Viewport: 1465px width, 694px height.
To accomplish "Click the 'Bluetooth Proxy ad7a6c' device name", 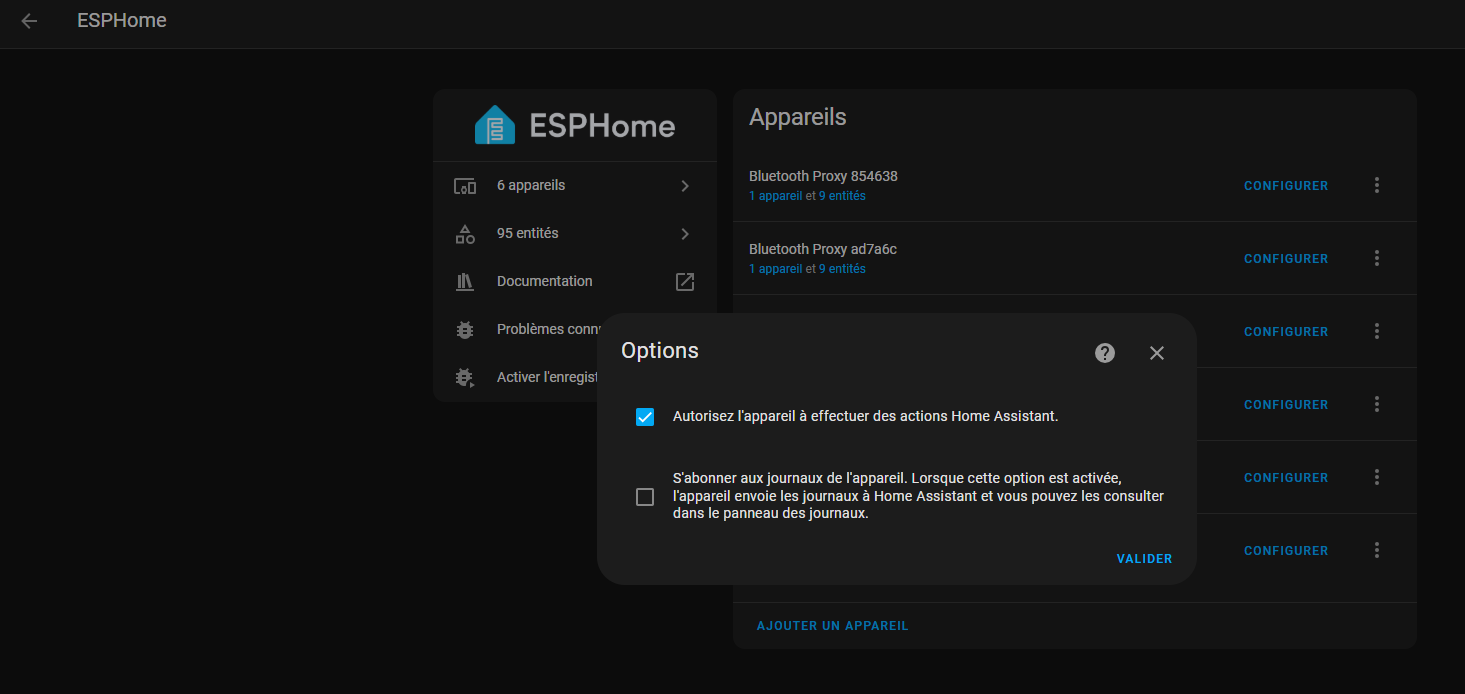I will [x=823, y=249].
